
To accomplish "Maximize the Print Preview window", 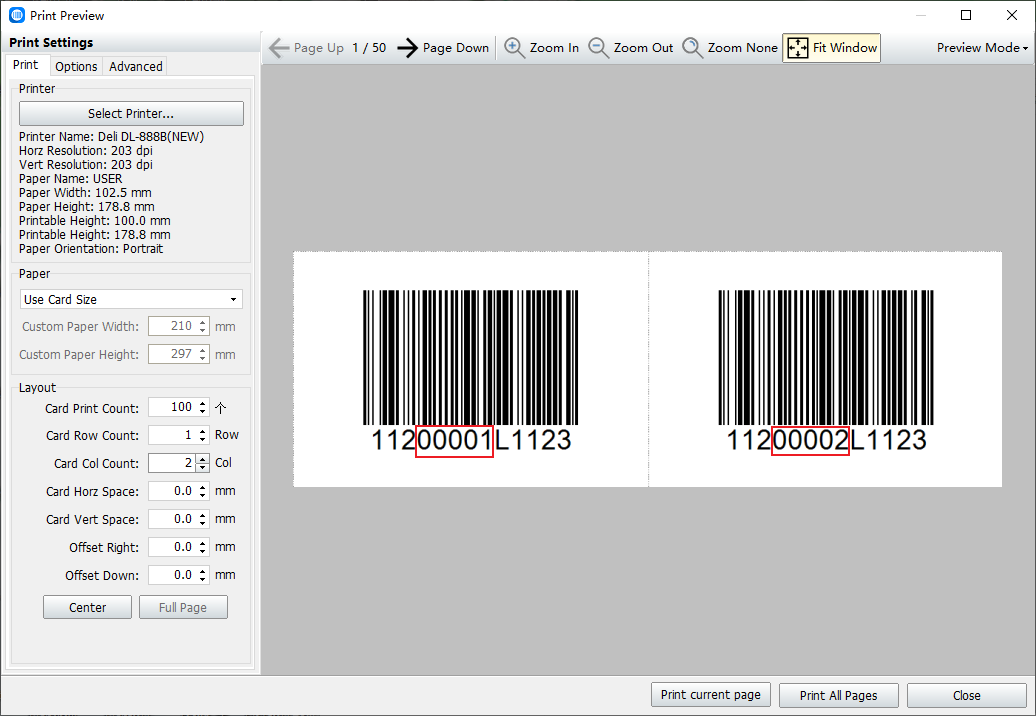I will [x=966, y=15].
